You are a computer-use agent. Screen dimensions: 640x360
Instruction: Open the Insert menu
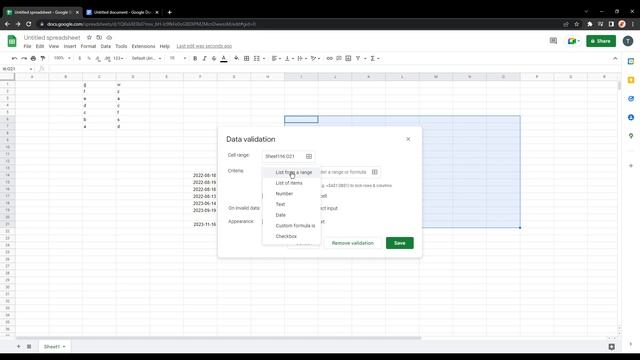[x=70, y=47]
